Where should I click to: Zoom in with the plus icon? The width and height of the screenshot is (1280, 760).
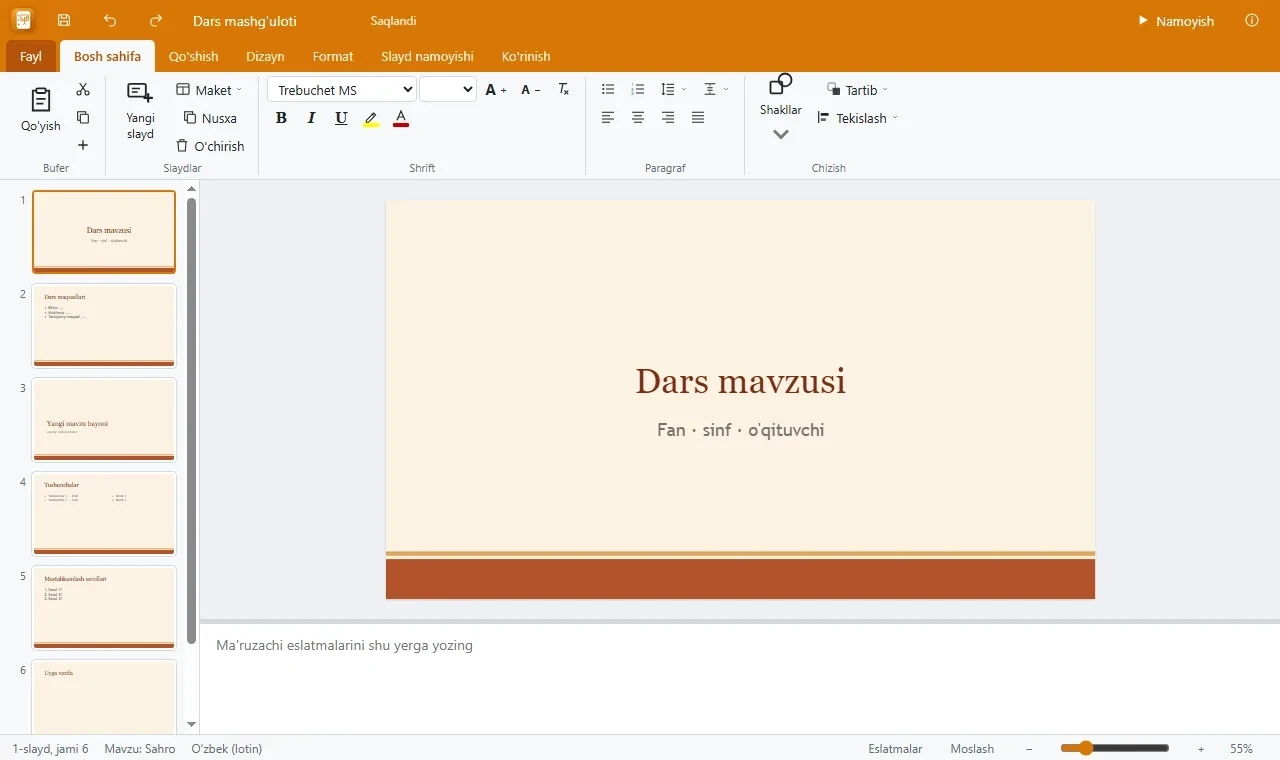[x=1201, y=748]
